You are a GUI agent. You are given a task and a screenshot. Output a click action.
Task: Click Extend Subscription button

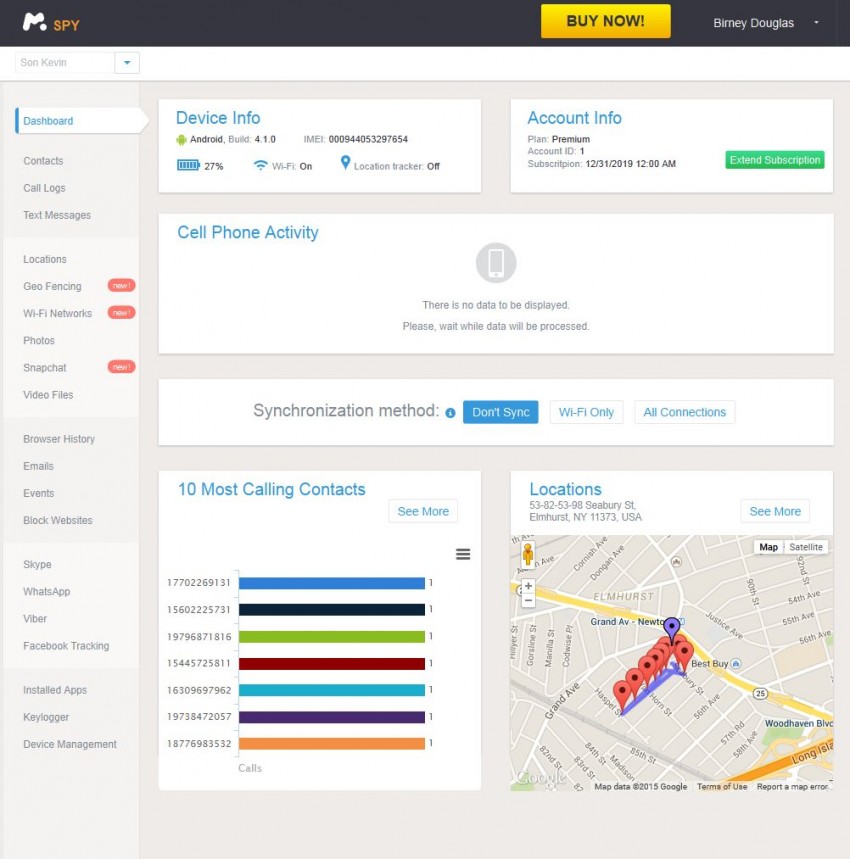[x=775, y=159]
